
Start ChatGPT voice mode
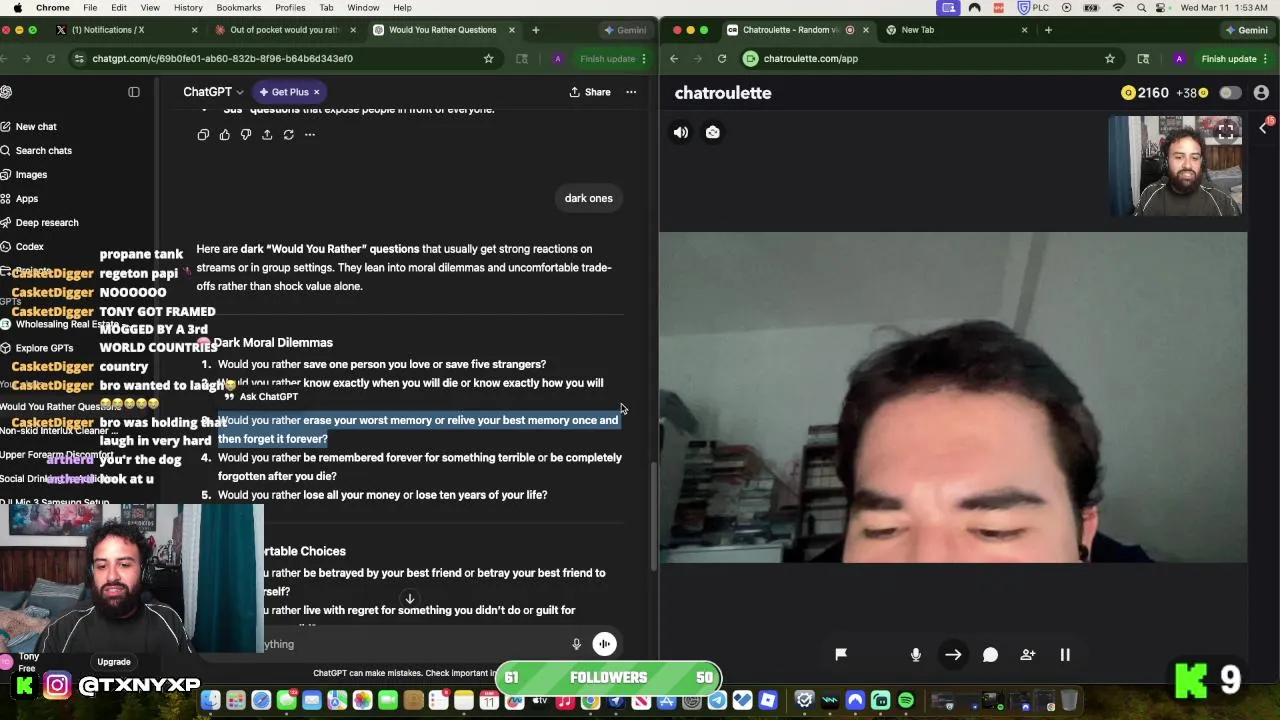click(604, 644)
